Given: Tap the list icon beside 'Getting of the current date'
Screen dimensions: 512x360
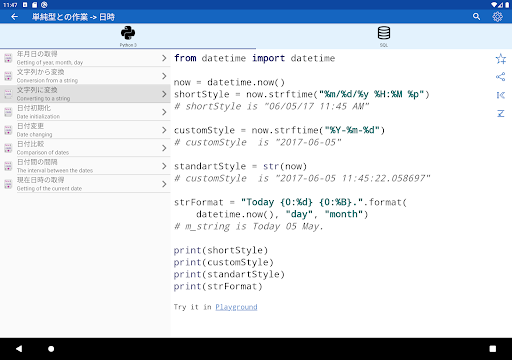Looking at the screenshot, I should (8, 184).
